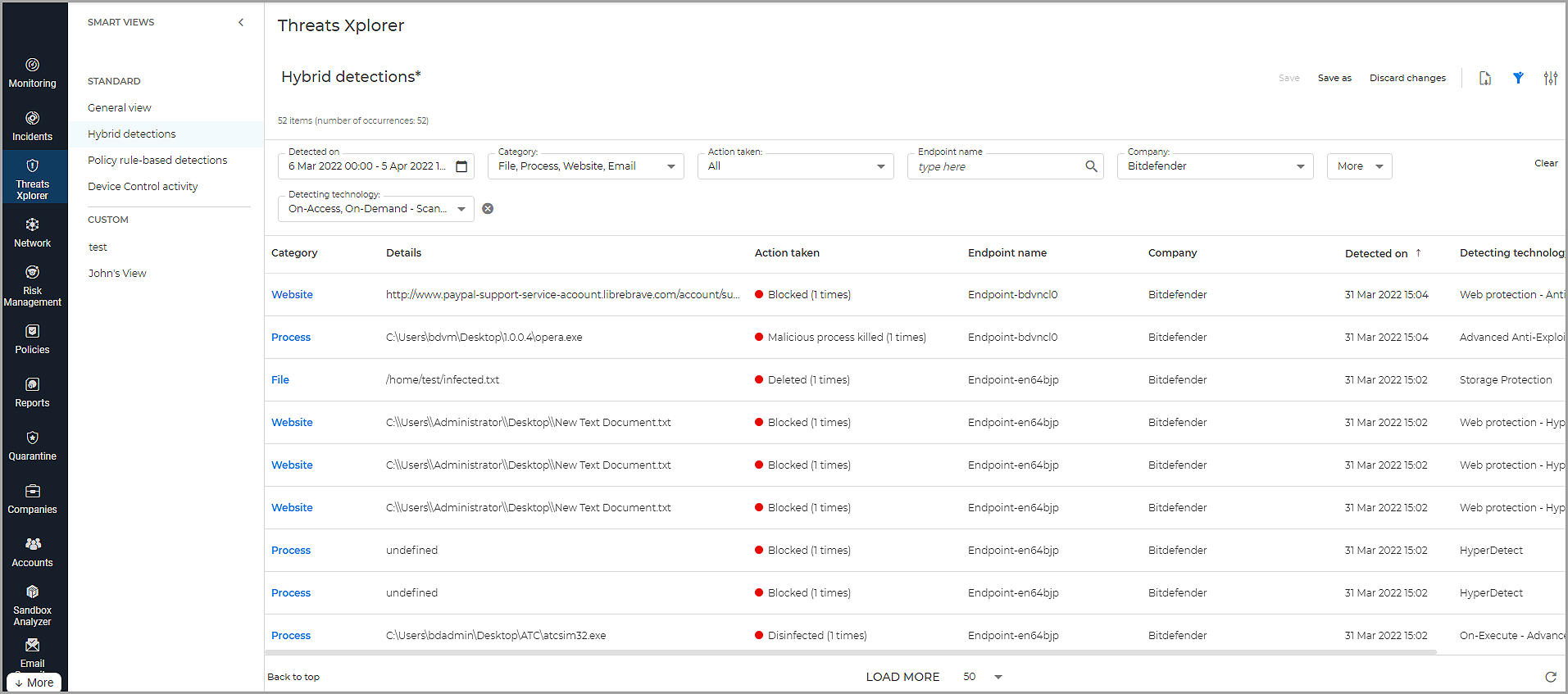Open the Monitoring section in sidebar
This screenshot has width=1568, height=694.
pos(33,73)
